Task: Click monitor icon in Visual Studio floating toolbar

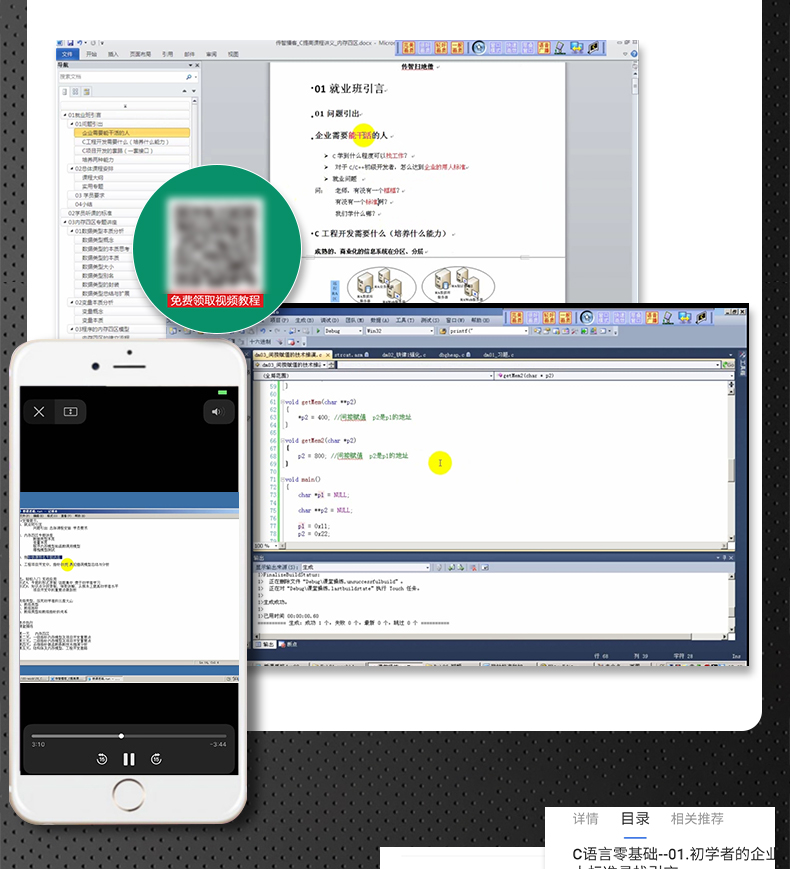Action: [x=685, y=318]
